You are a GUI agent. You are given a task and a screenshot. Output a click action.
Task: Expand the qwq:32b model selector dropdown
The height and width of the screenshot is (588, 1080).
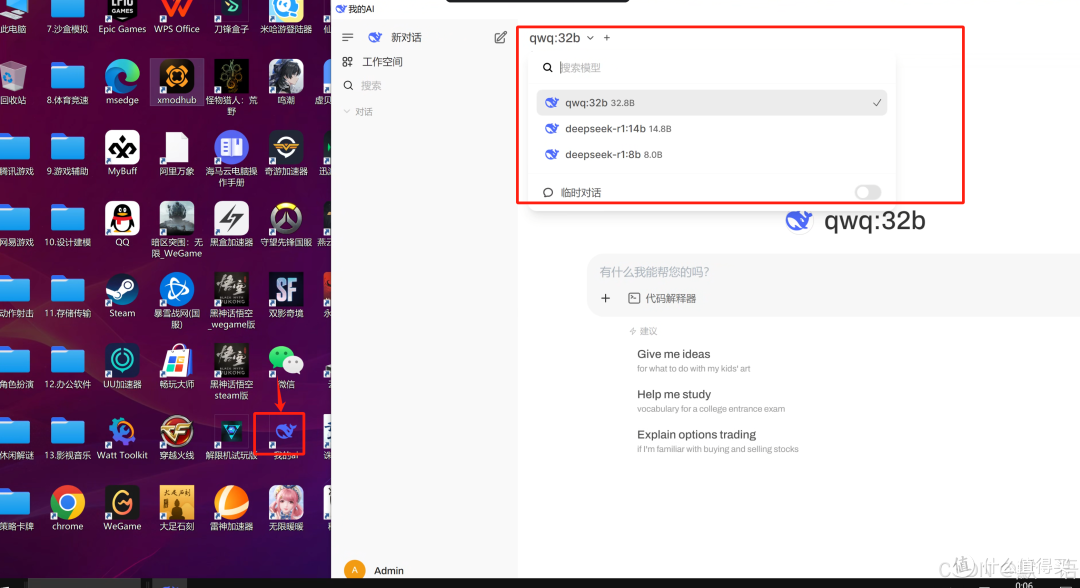coord(561,38)
